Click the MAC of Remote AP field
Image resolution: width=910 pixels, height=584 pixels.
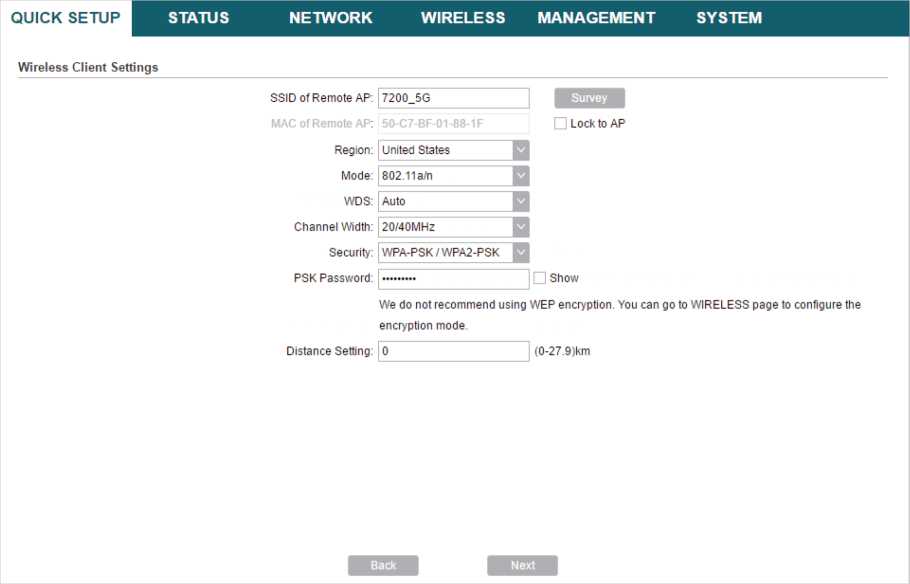[453, 124]
